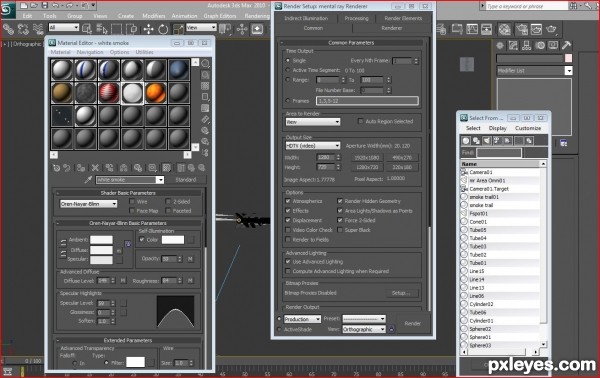
Task: Open the Modify panel icon
Action: pyautogui.click(x=513, y=46)
